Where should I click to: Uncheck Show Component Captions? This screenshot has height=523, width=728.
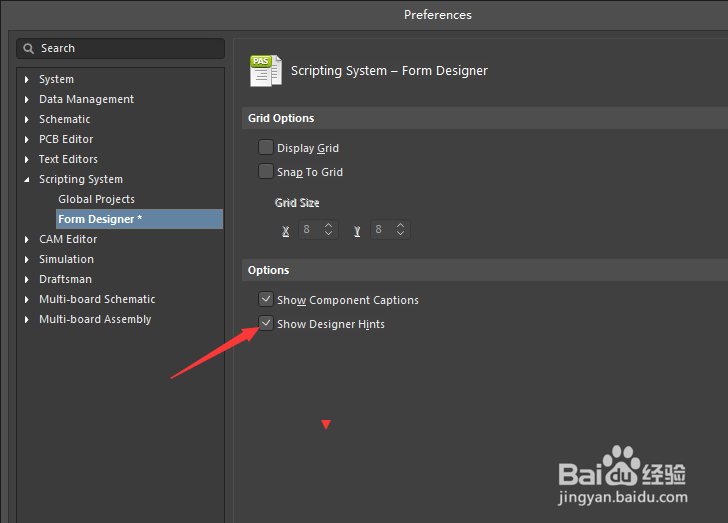click(x=266, y=299)
